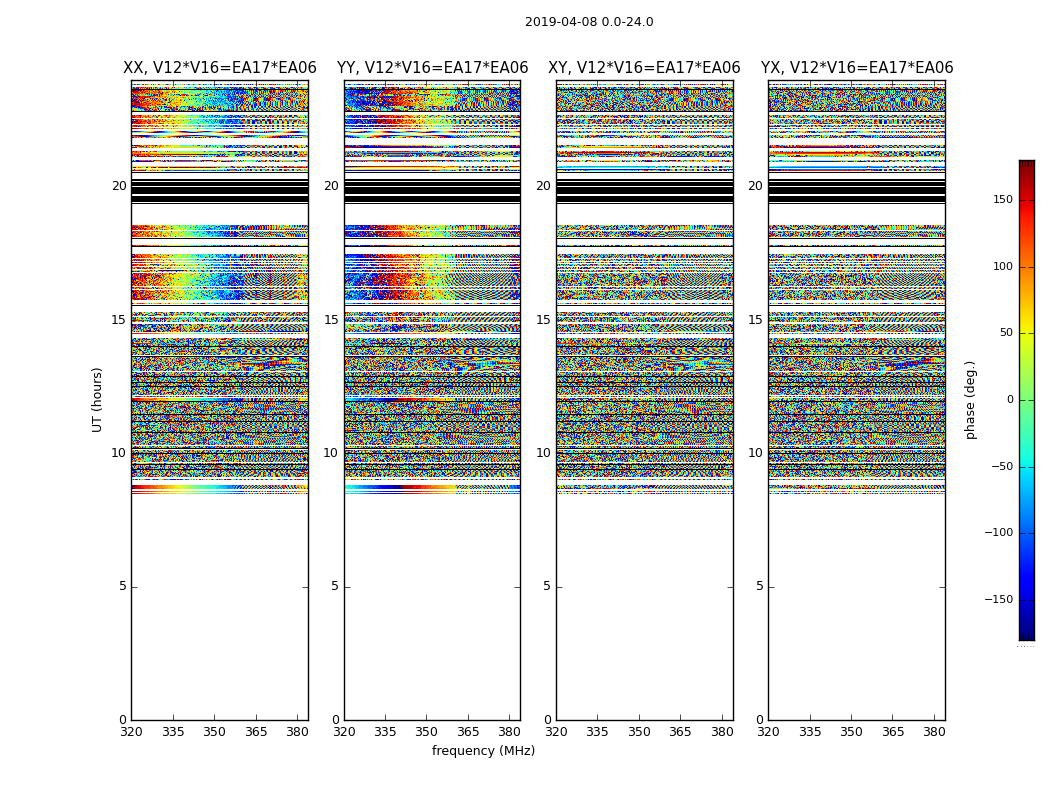Click the XX panel x-axis tick 350

pyautogui.click(x=214, y=732)
